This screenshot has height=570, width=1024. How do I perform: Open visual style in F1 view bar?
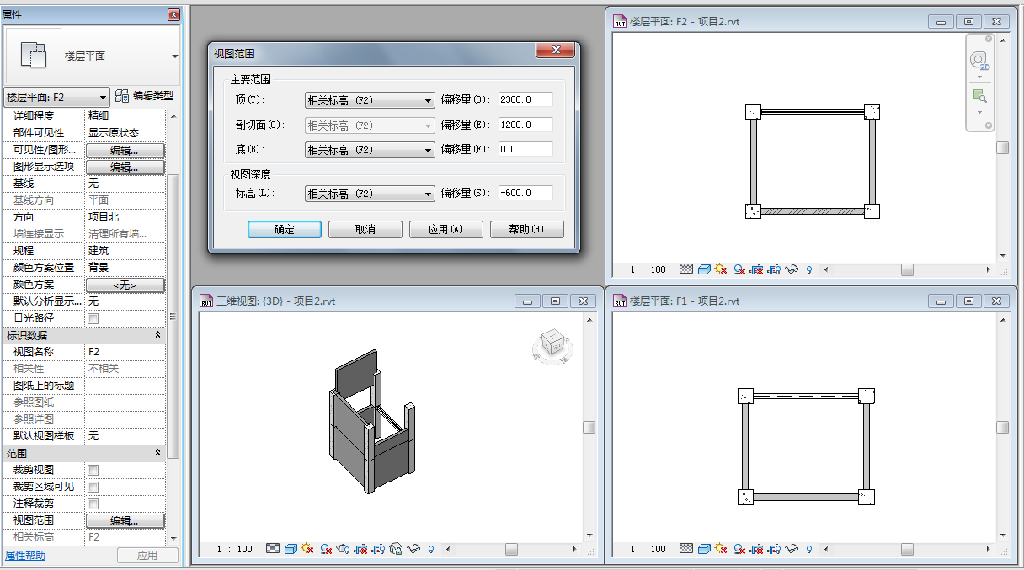704,548
